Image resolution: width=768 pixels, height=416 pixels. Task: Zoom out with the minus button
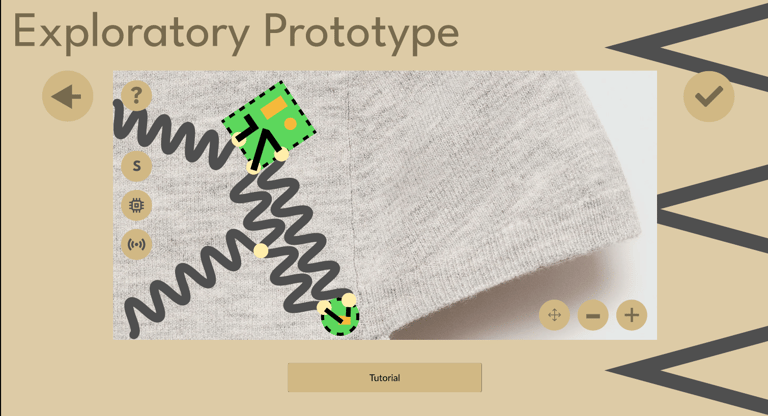click(x=593, y=315)
